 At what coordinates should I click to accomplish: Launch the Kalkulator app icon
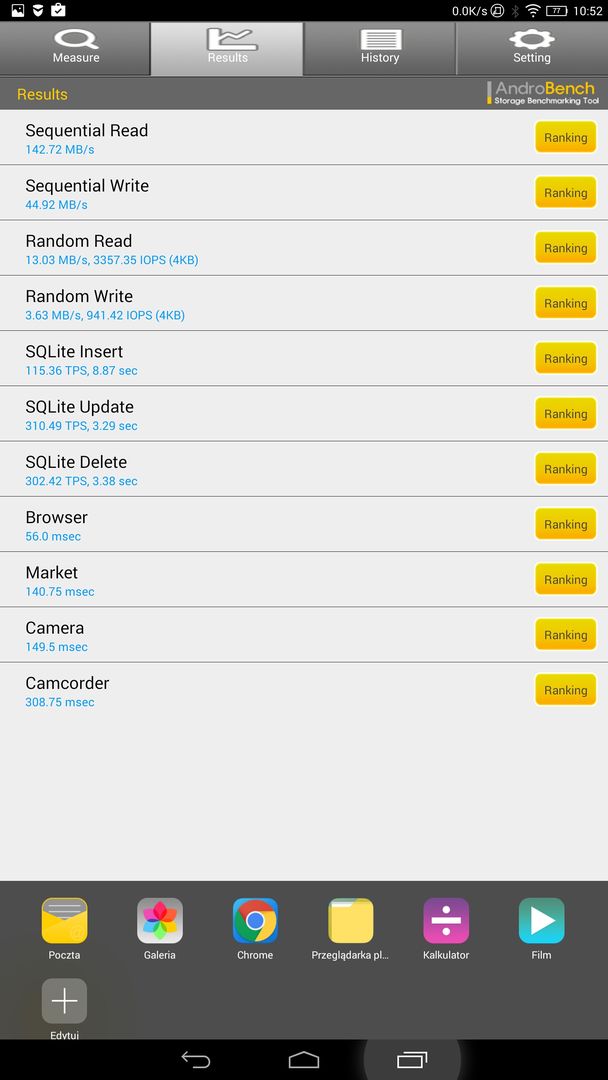pyautogui.click(x=446, y=920)
